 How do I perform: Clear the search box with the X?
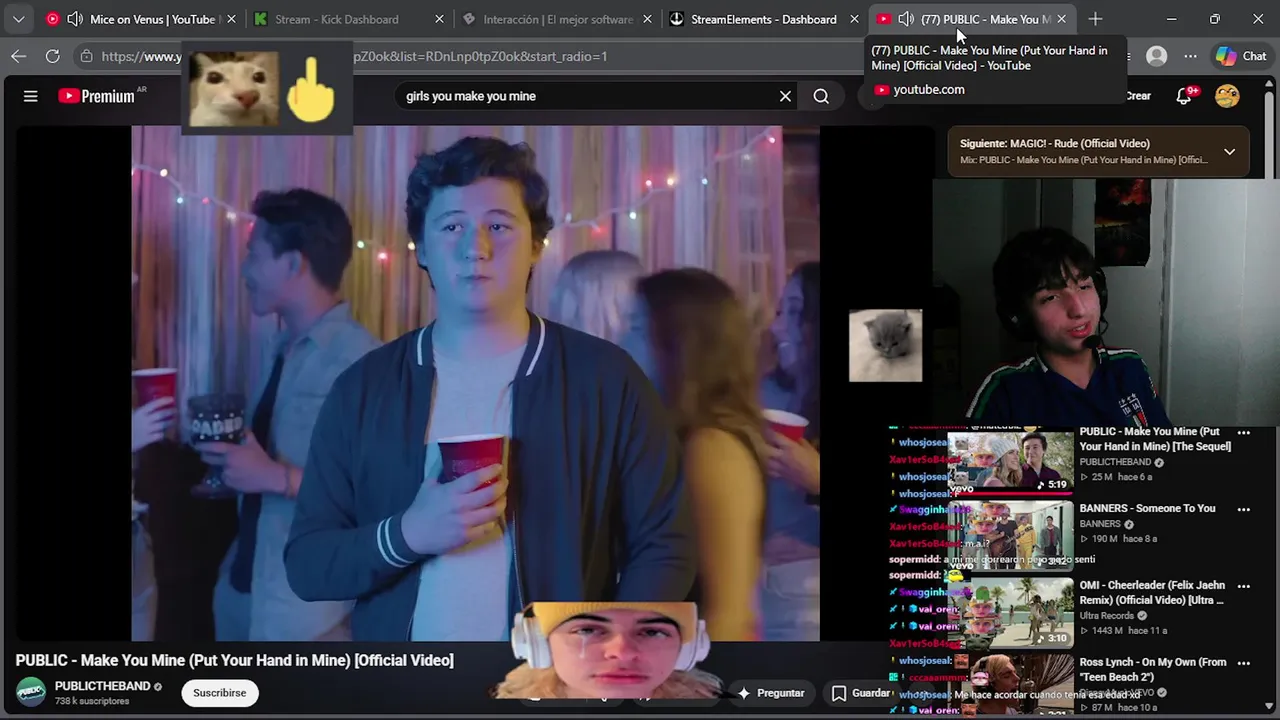pyautogui.click(x=785, y=96)
